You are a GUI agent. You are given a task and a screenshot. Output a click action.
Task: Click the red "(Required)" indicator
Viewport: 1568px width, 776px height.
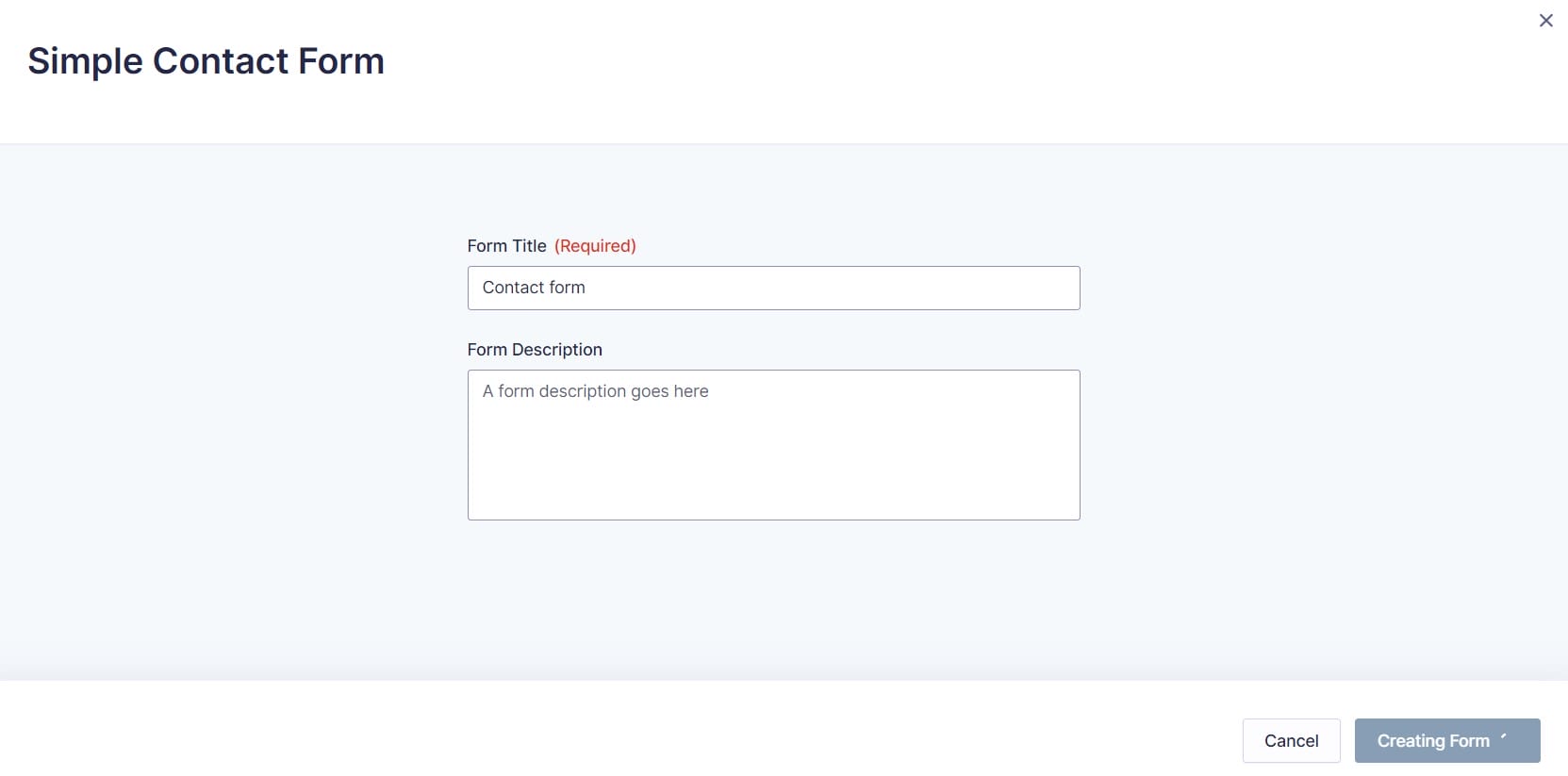pos(595,246)
